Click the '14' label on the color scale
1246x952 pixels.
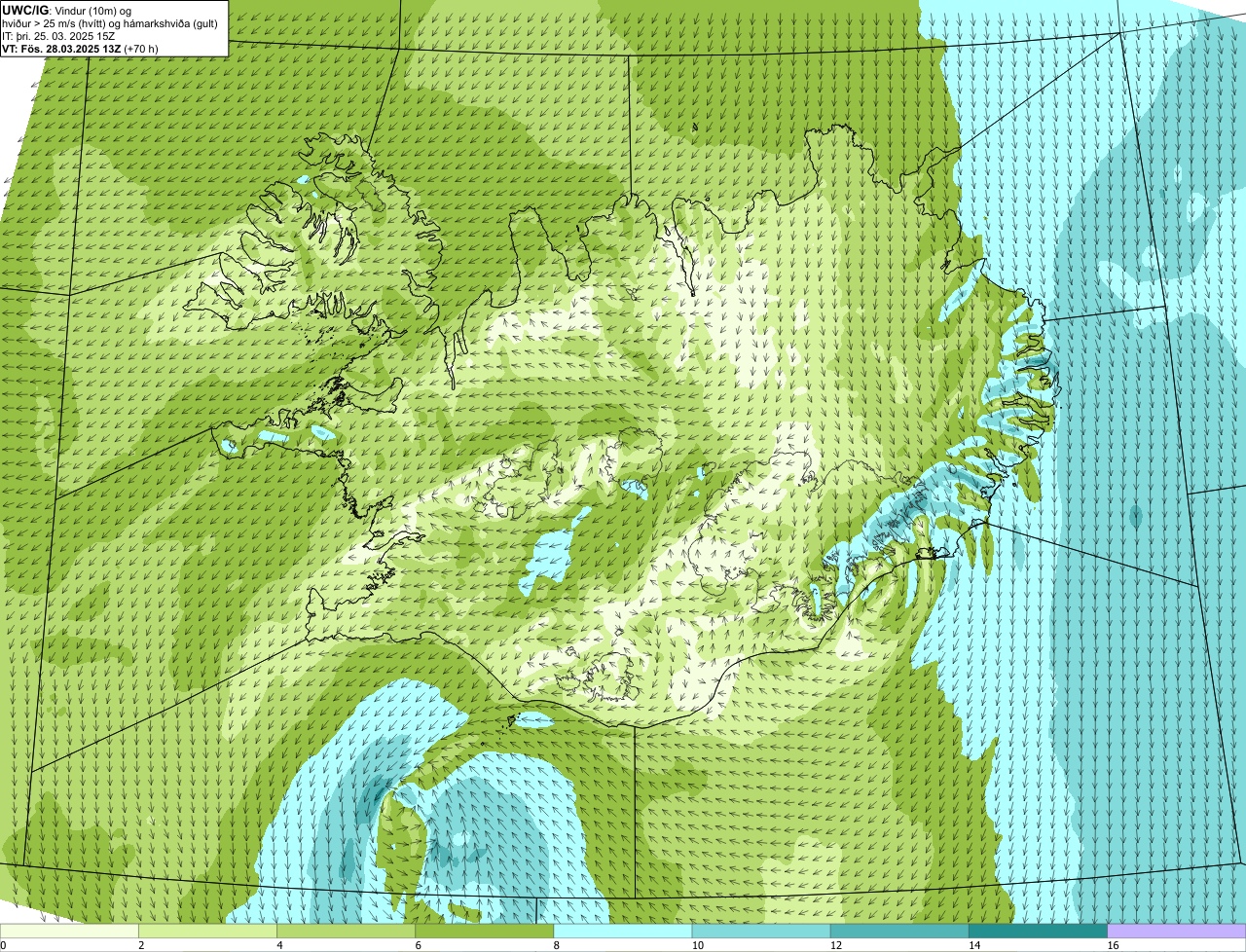pos(974,945)
